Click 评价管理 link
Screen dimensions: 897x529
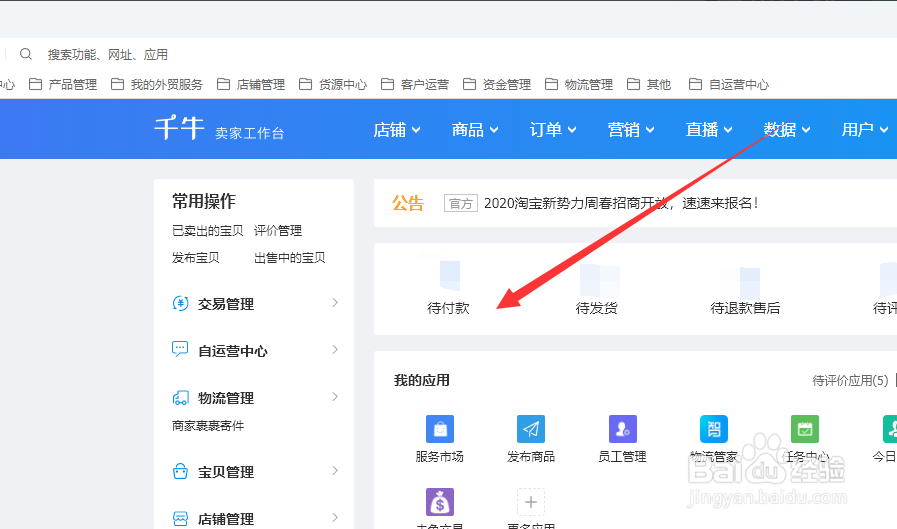point(278,230)
